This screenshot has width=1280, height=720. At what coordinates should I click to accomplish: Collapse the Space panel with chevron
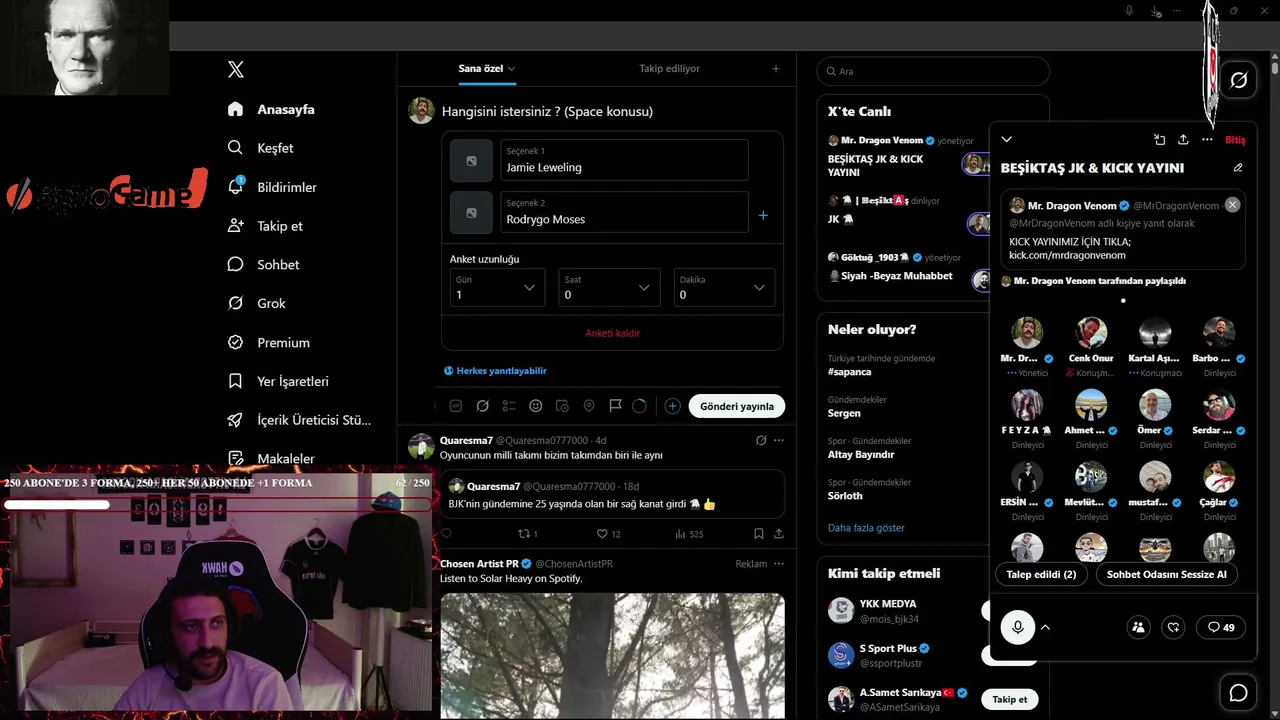(1007, 140)
